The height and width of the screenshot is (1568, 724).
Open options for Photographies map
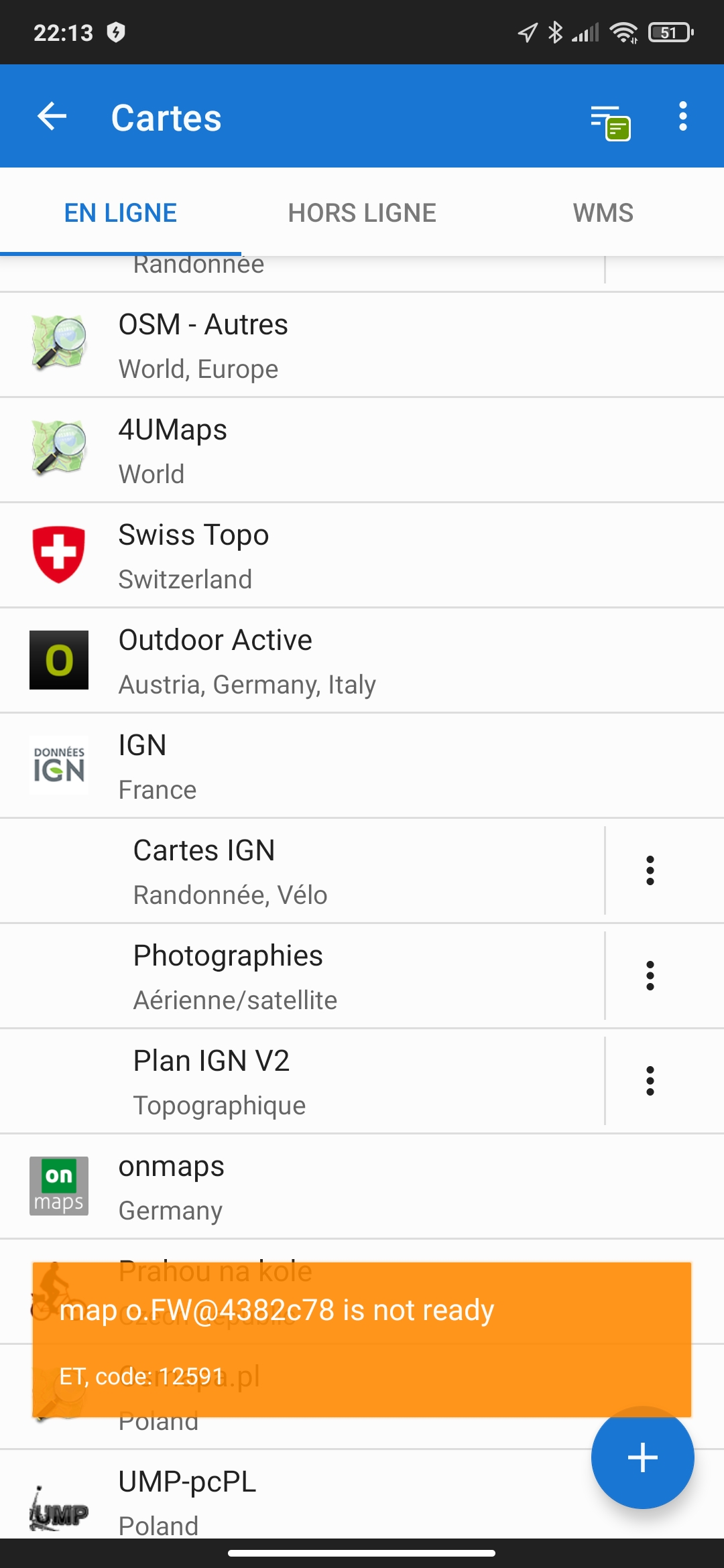[x=650, y=976]
